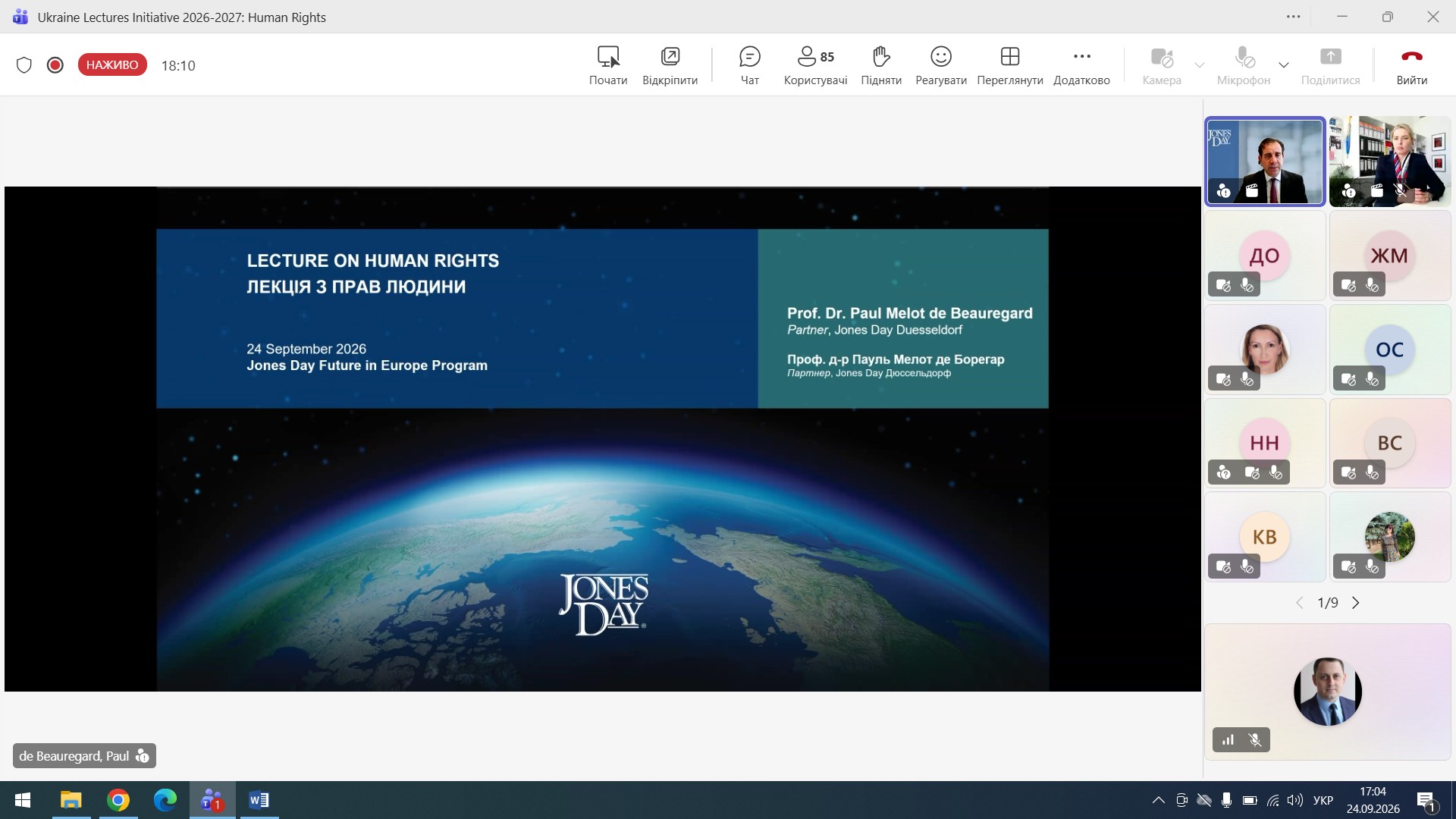
Task: Click the red recording indicator icon
Action: coord(55,65)
